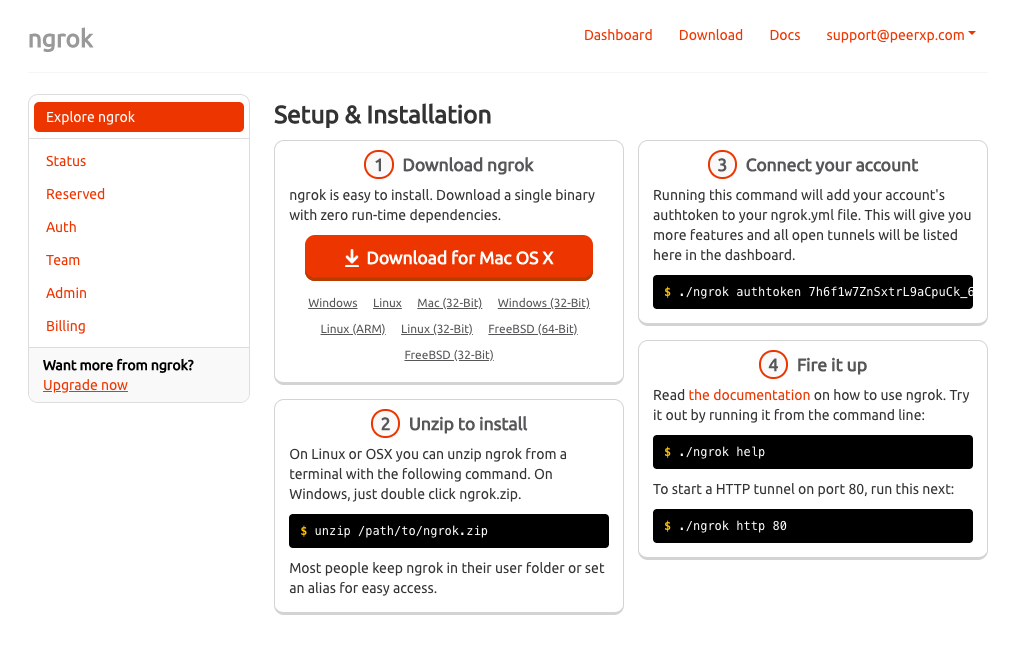Click the Setup & Installation heading
The image size is (1016, 646).
382,115
